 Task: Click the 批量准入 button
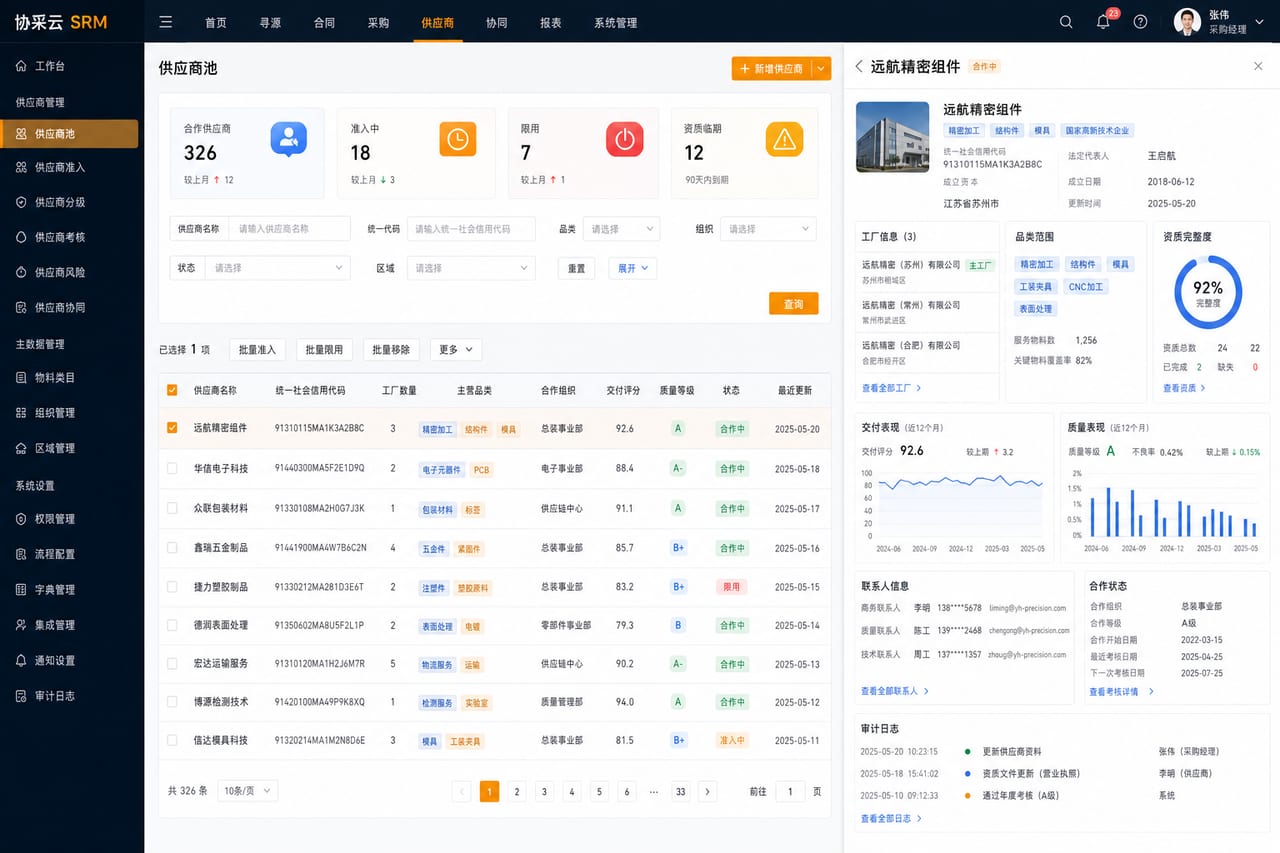[x=257, y=349]
